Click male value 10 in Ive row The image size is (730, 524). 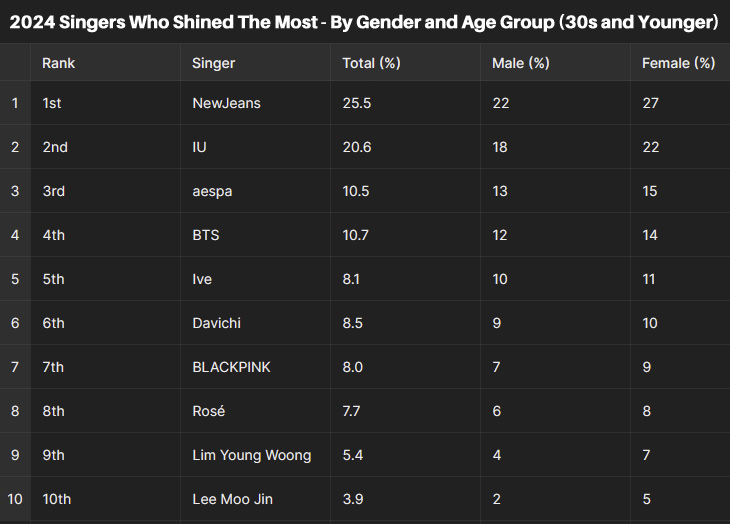click(500, 279)
